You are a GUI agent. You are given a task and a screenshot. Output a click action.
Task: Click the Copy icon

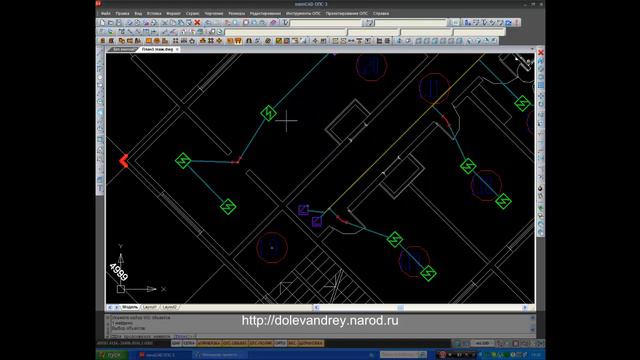click(173, 22)
